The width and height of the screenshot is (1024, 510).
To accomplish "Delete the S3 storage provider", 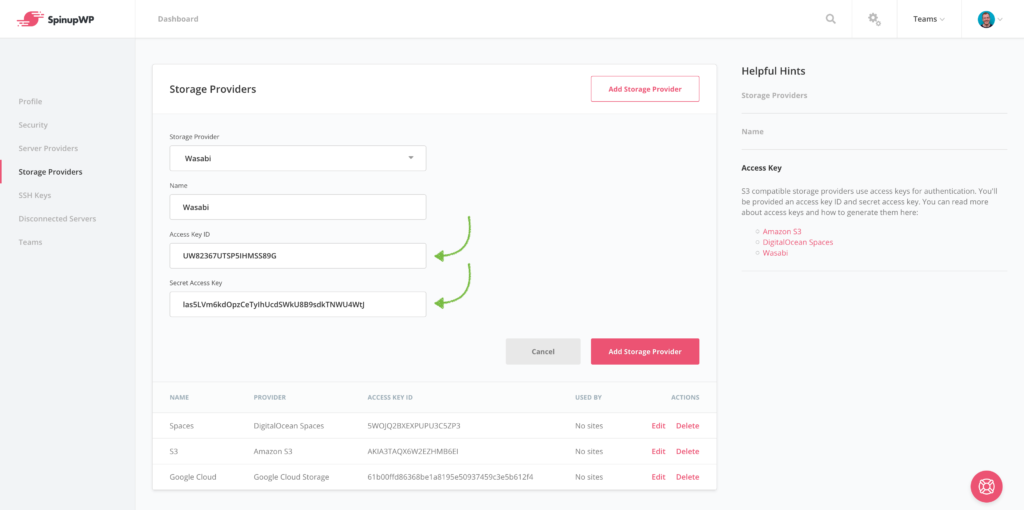I will coord(687,451).
